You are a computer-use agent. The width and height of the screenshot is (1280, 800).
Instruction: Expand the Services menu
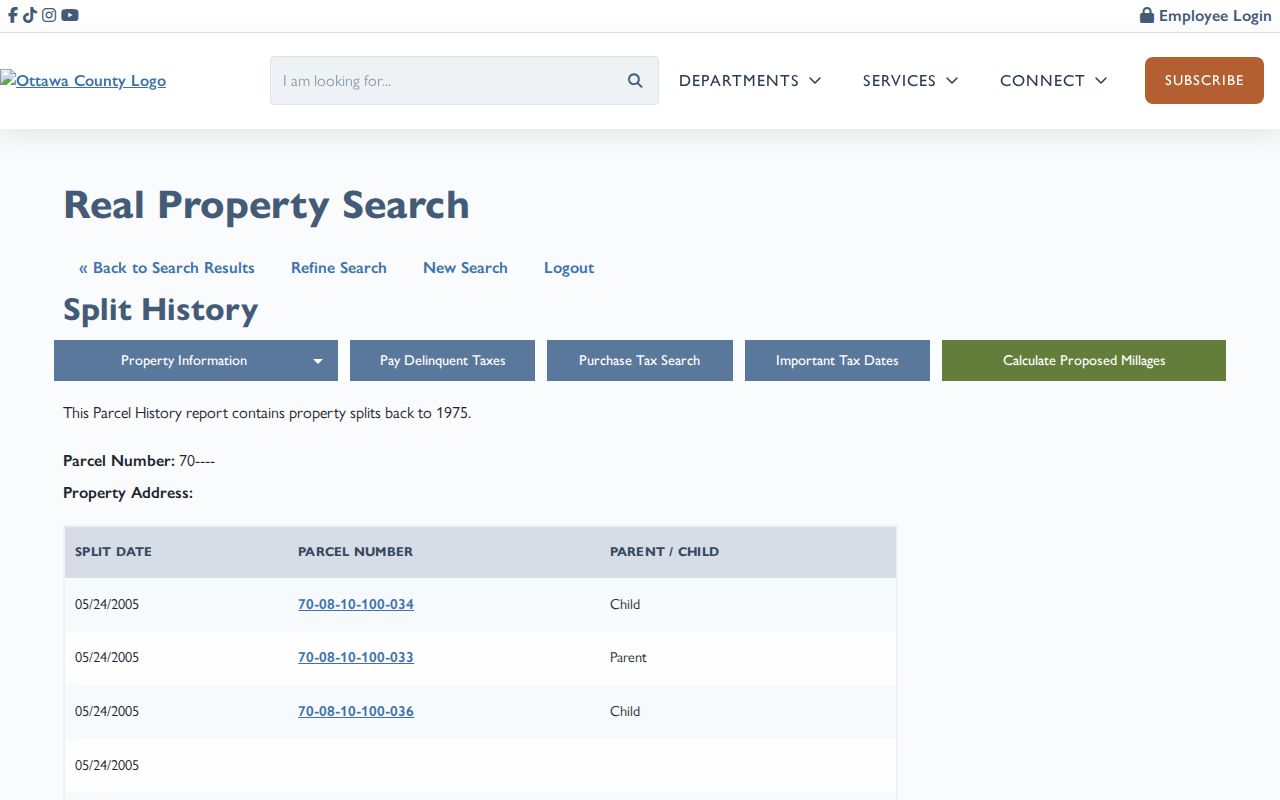coord(910,81)
